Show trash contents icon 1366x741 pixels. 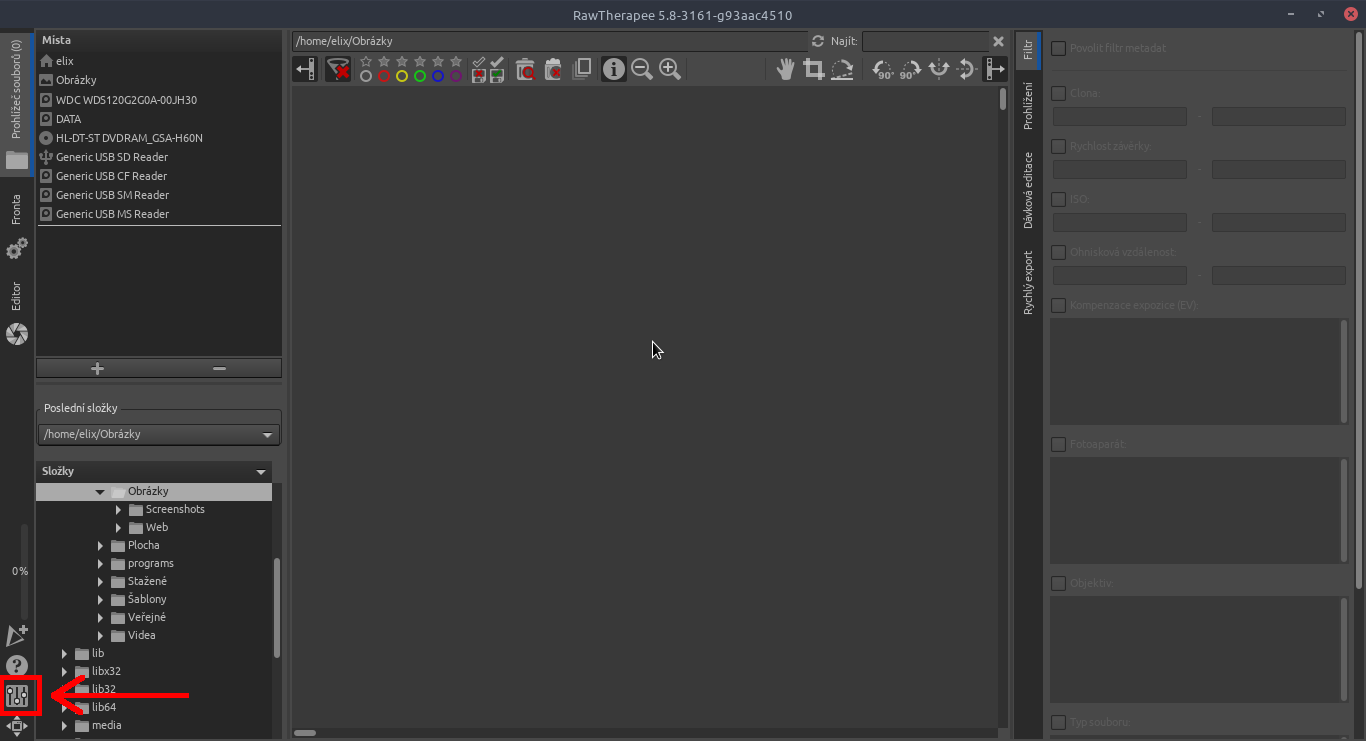[525, 69]
